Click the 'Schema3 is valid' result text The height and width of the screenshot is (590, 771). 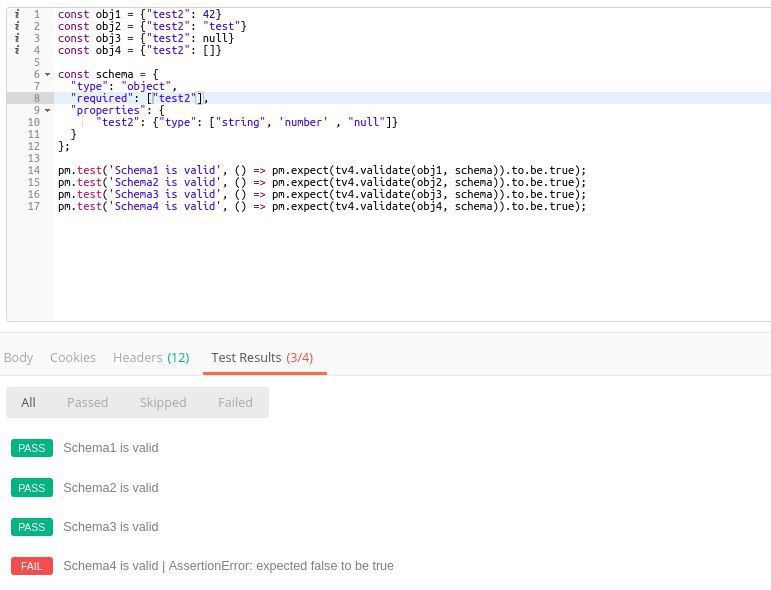click(111, 527)
